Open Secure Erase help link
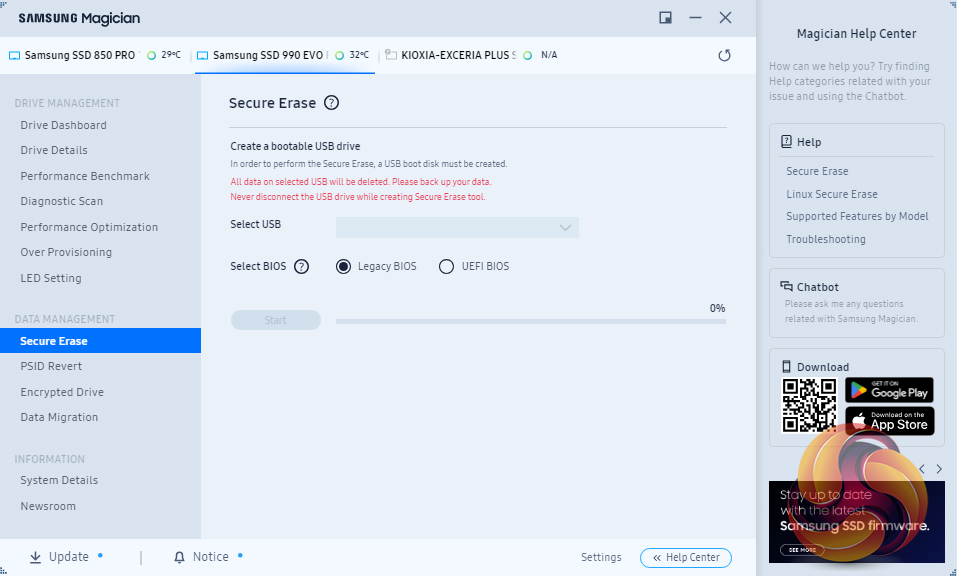 pyautogui.click(x=817, y=172)
